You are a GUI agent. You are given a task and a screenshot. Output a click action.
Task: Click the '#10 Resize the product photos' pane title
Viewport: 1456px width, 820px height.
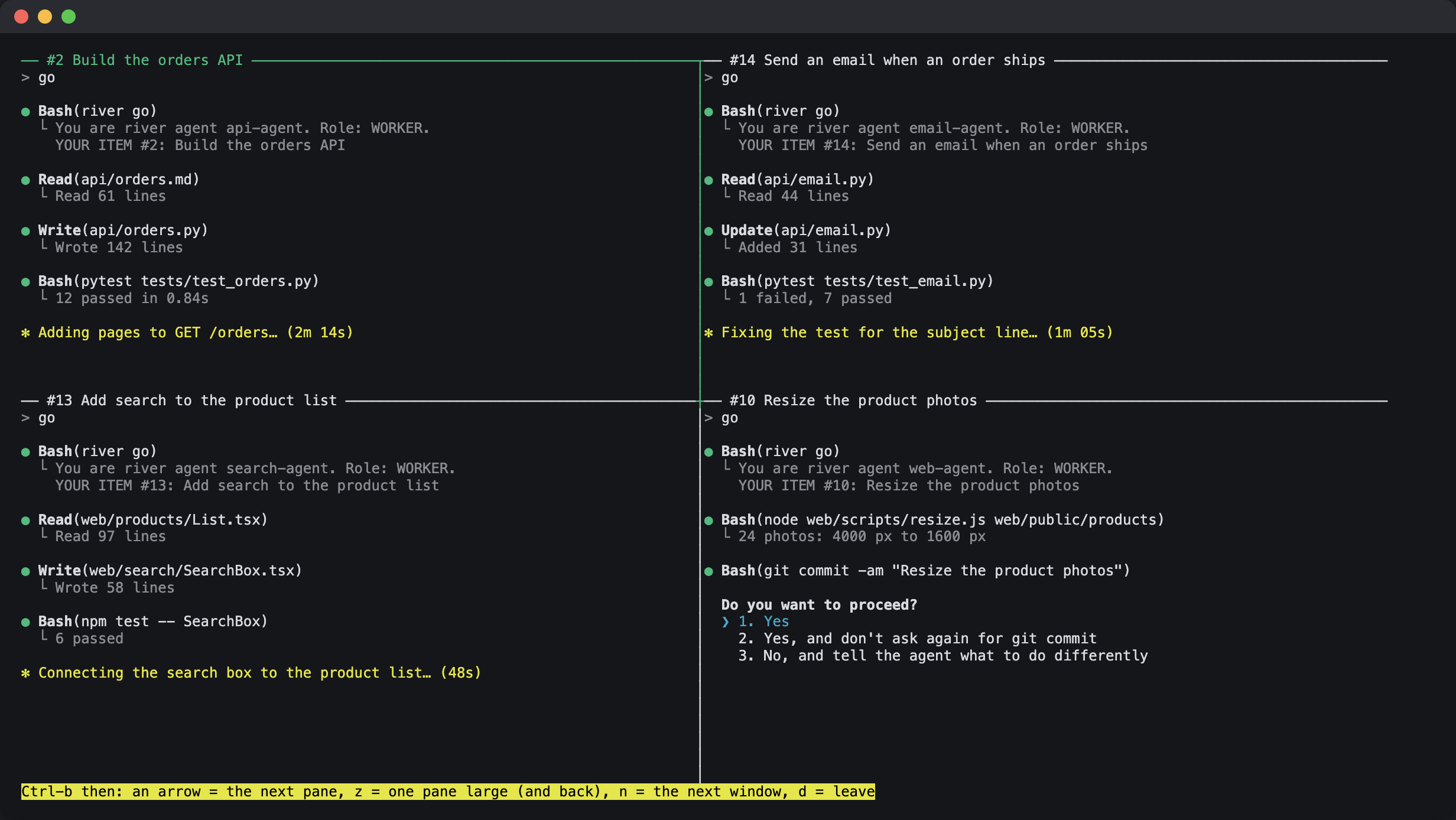[853, 401]
